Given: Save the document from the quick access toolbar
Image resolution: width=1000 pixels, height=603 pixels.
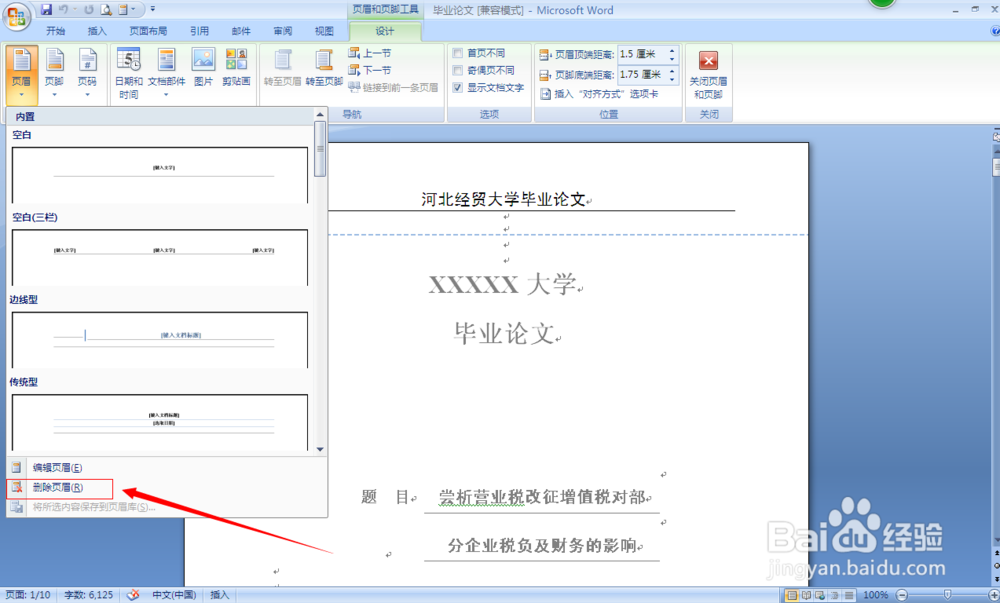Looking at the screenshot, I should coord(46,10).
